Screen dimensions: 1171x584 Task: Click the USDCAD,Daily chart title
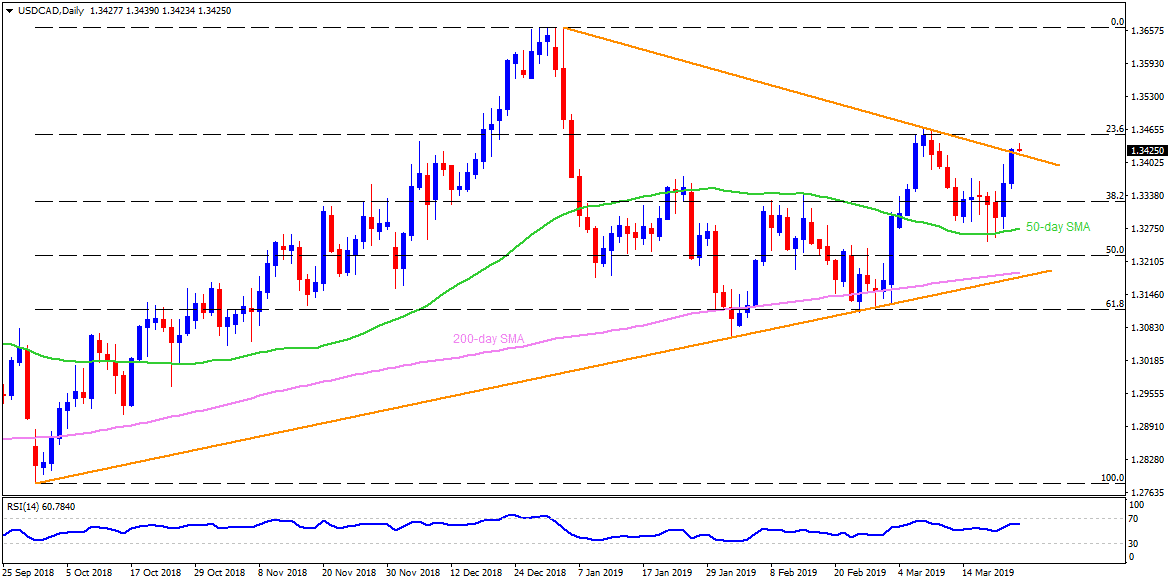tap(35, 10)
